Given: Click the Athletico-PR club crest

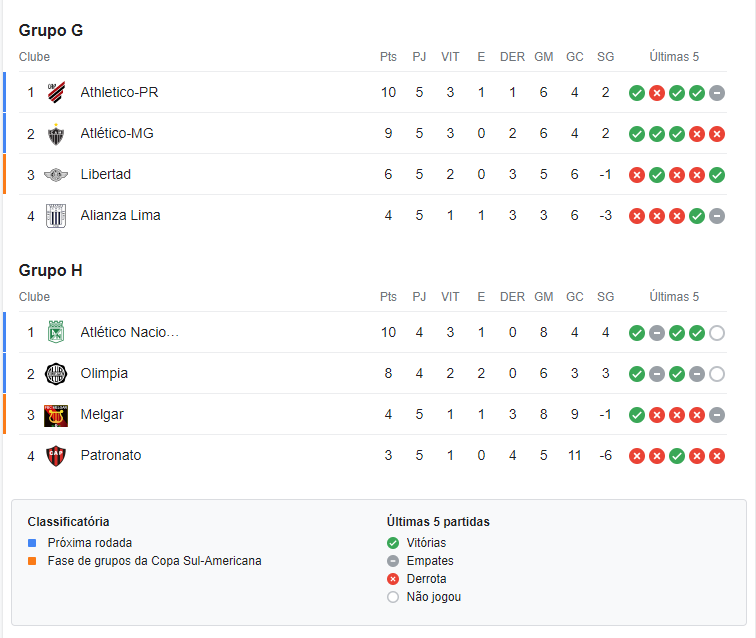Looking at the screenshot, I should 56,93.
